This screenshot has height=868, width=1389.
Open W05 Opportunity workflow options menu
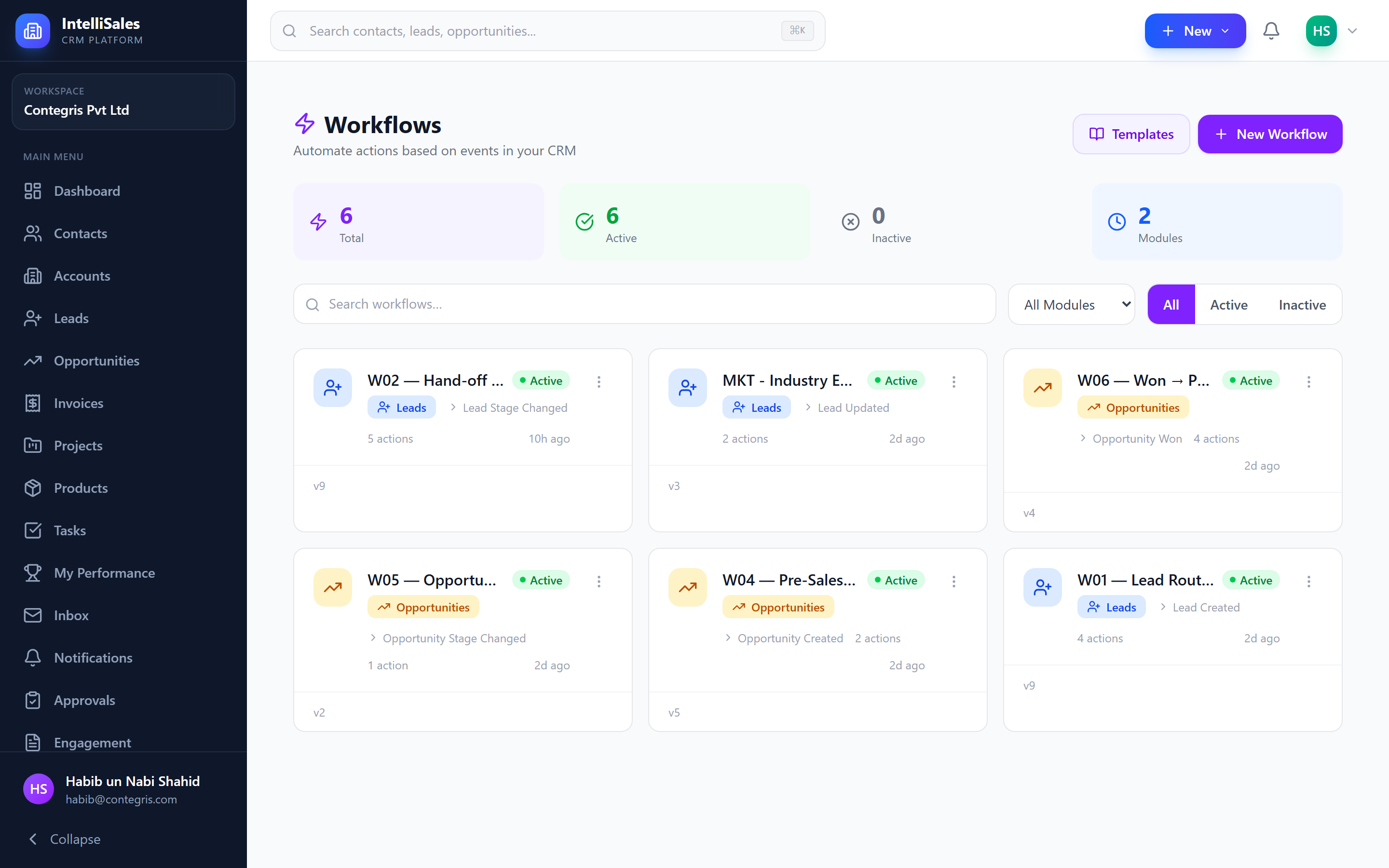click(599, 582)
